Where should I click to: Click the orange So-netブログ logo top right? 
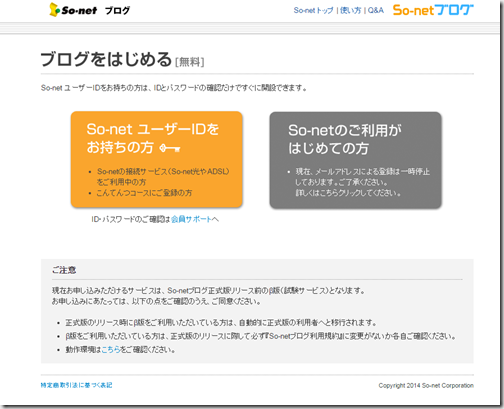point(433,10)
